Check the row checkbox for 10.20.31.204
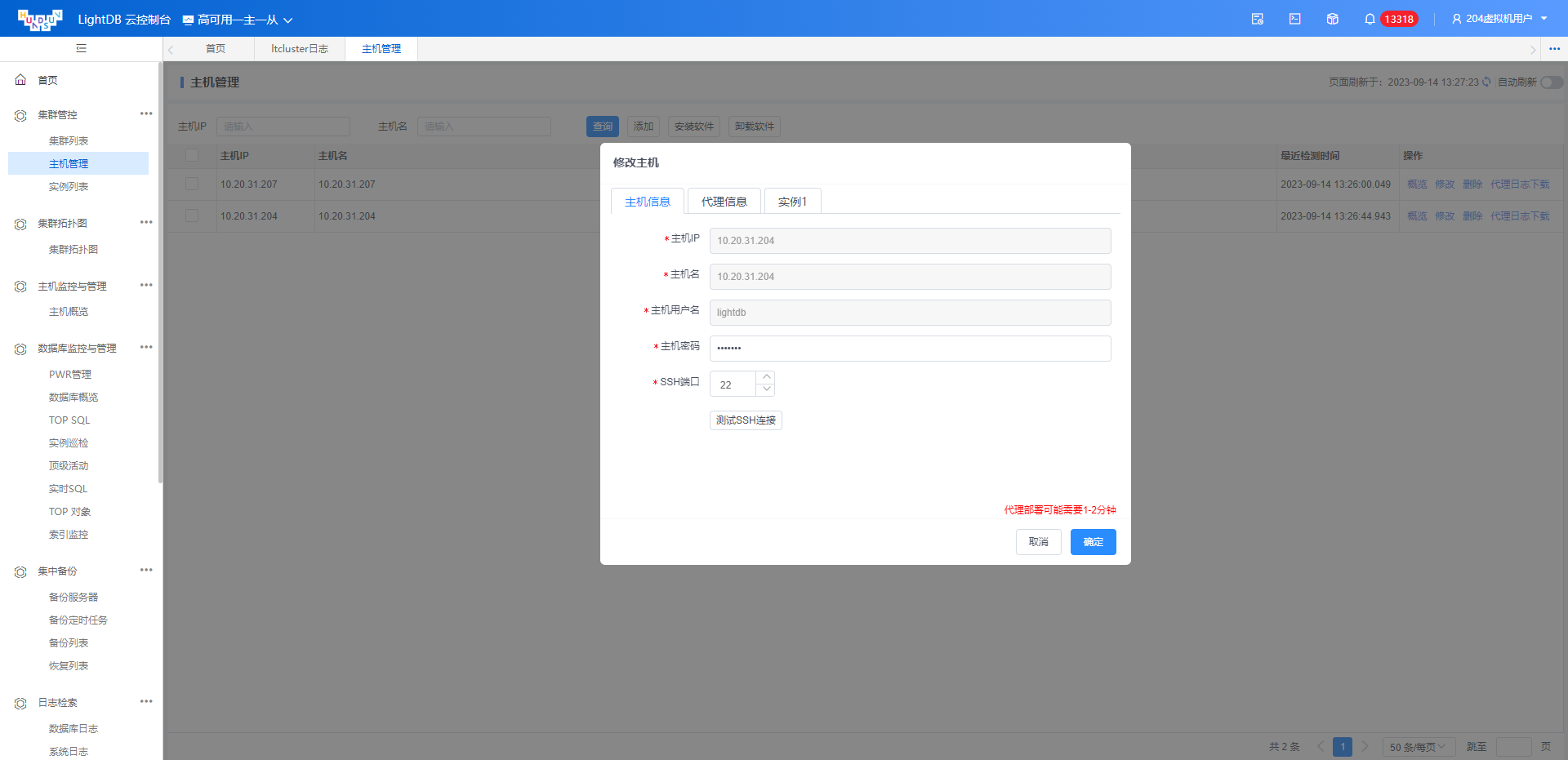Image resolution: width=1568 pixels, height=760 pixels. coord(192,216)
